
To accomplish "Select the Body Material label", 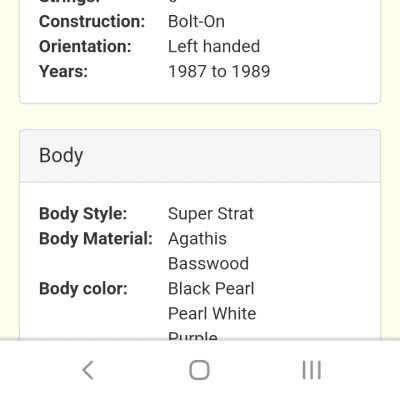I will click(96, 239).
